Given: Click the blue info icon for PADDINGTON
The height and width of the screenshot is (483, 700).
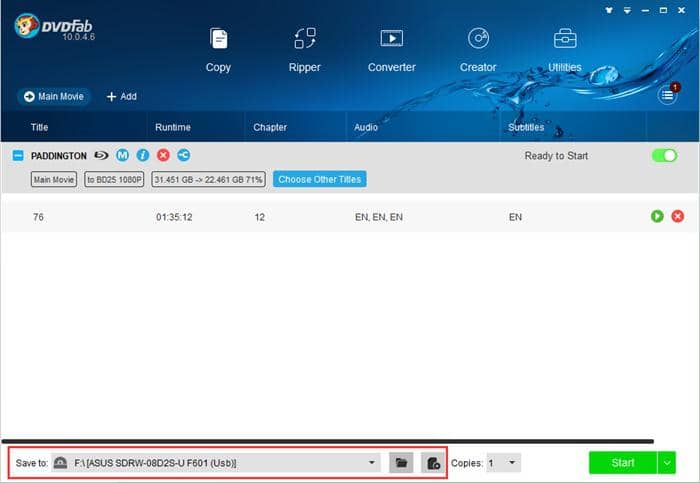Looking at the screenshot, I should coord(143,156).
